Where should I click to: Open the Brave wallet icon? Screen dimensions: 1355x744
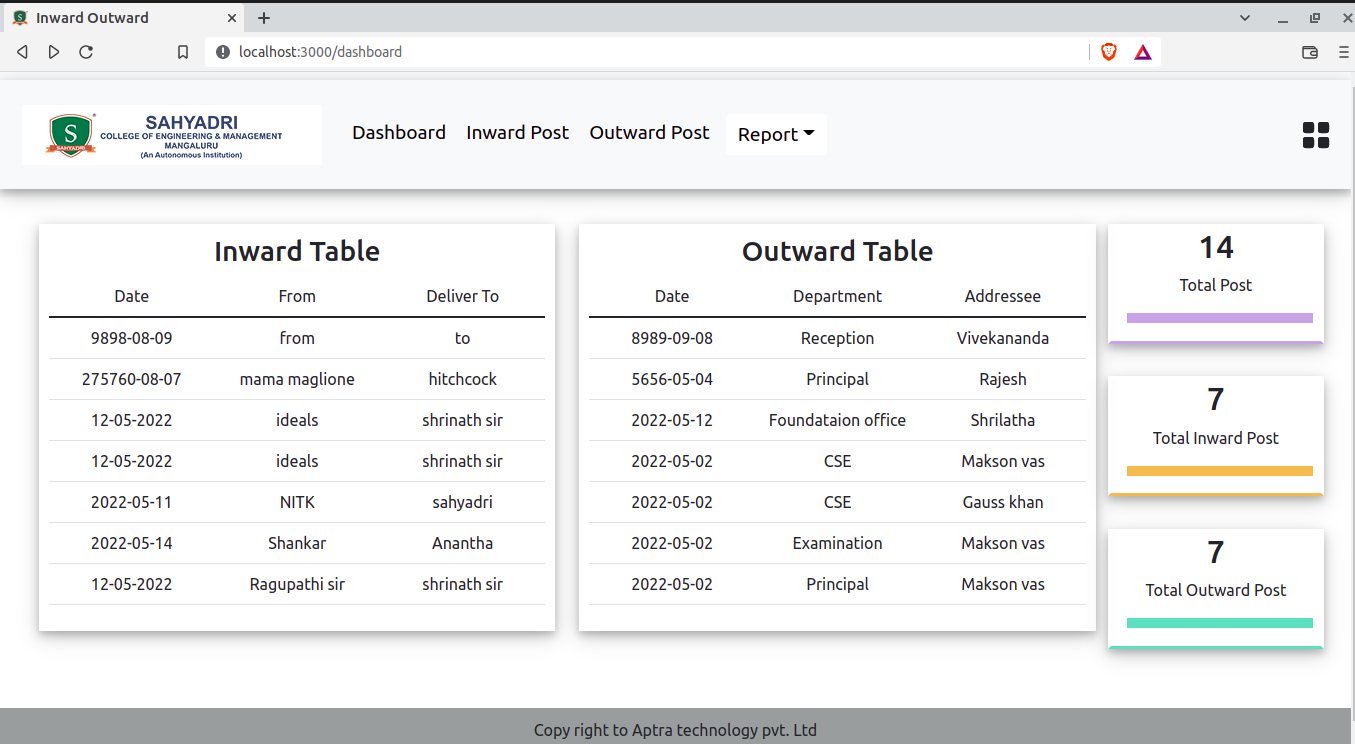coord(1309,52)
